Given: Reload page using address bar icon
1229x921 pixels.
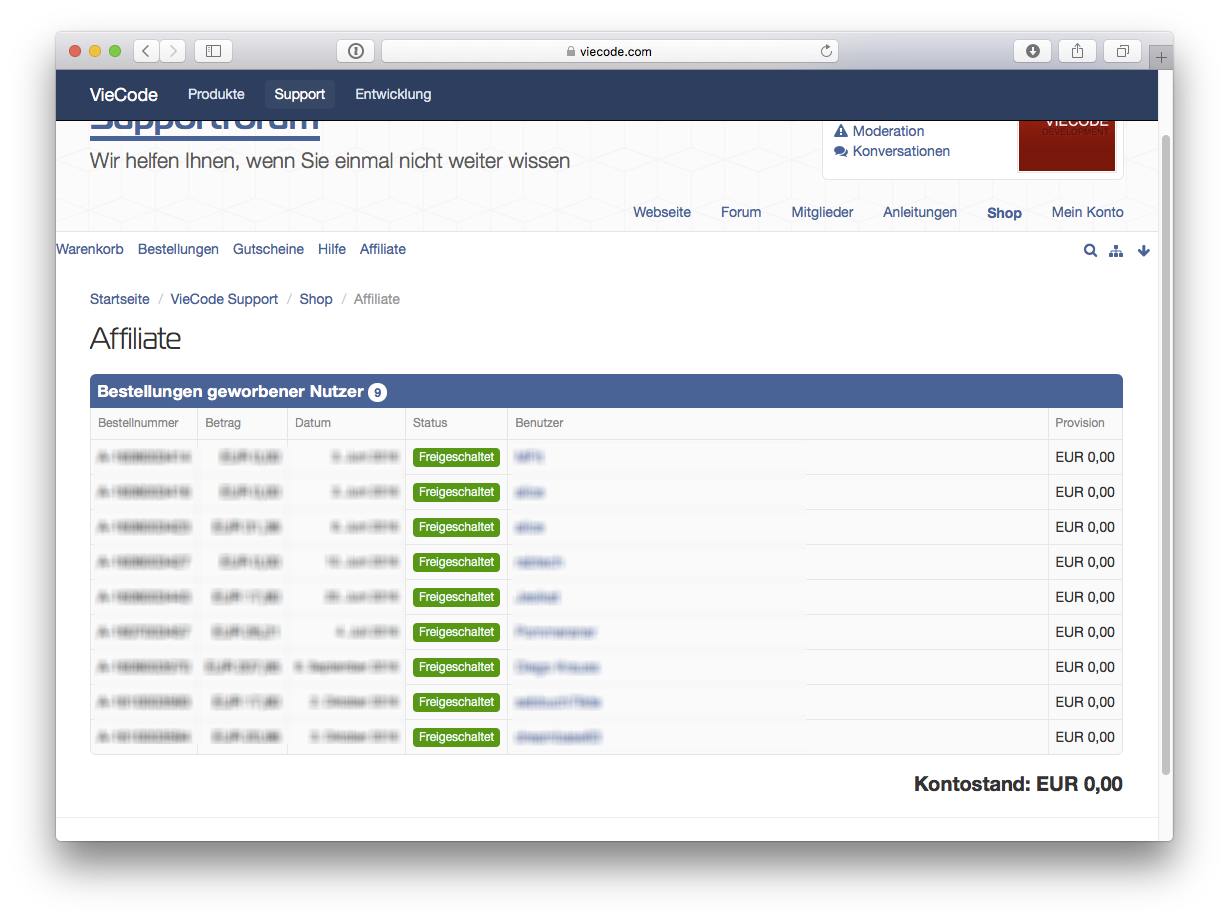Looking at the screenshot, I should click(x=826, y=51).
